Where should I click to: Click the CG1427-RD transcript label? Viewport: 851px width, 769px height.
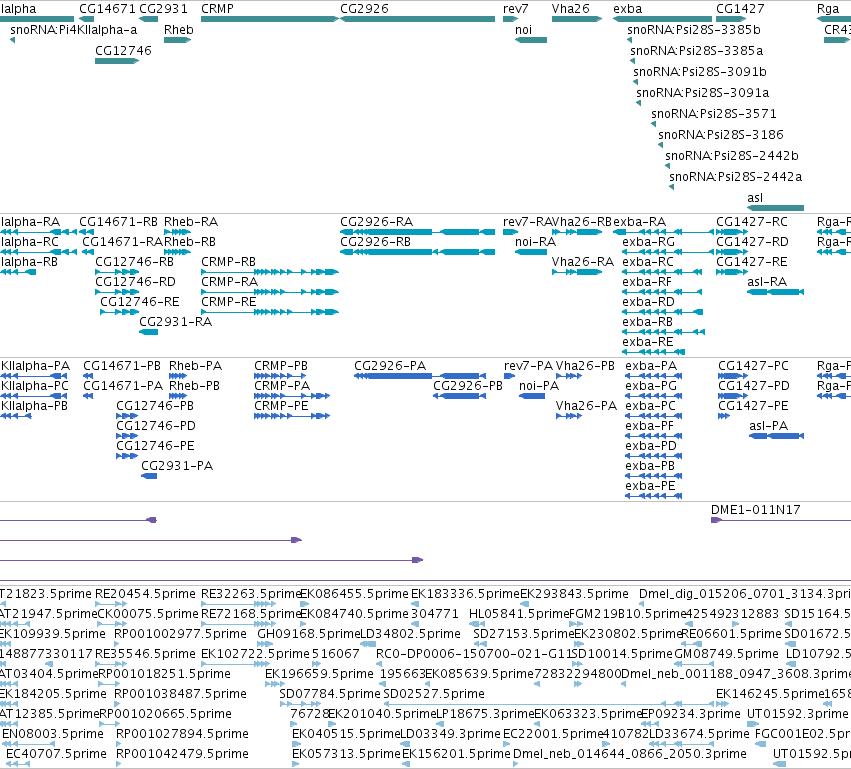pyautogui.click(x=752, y=241)
